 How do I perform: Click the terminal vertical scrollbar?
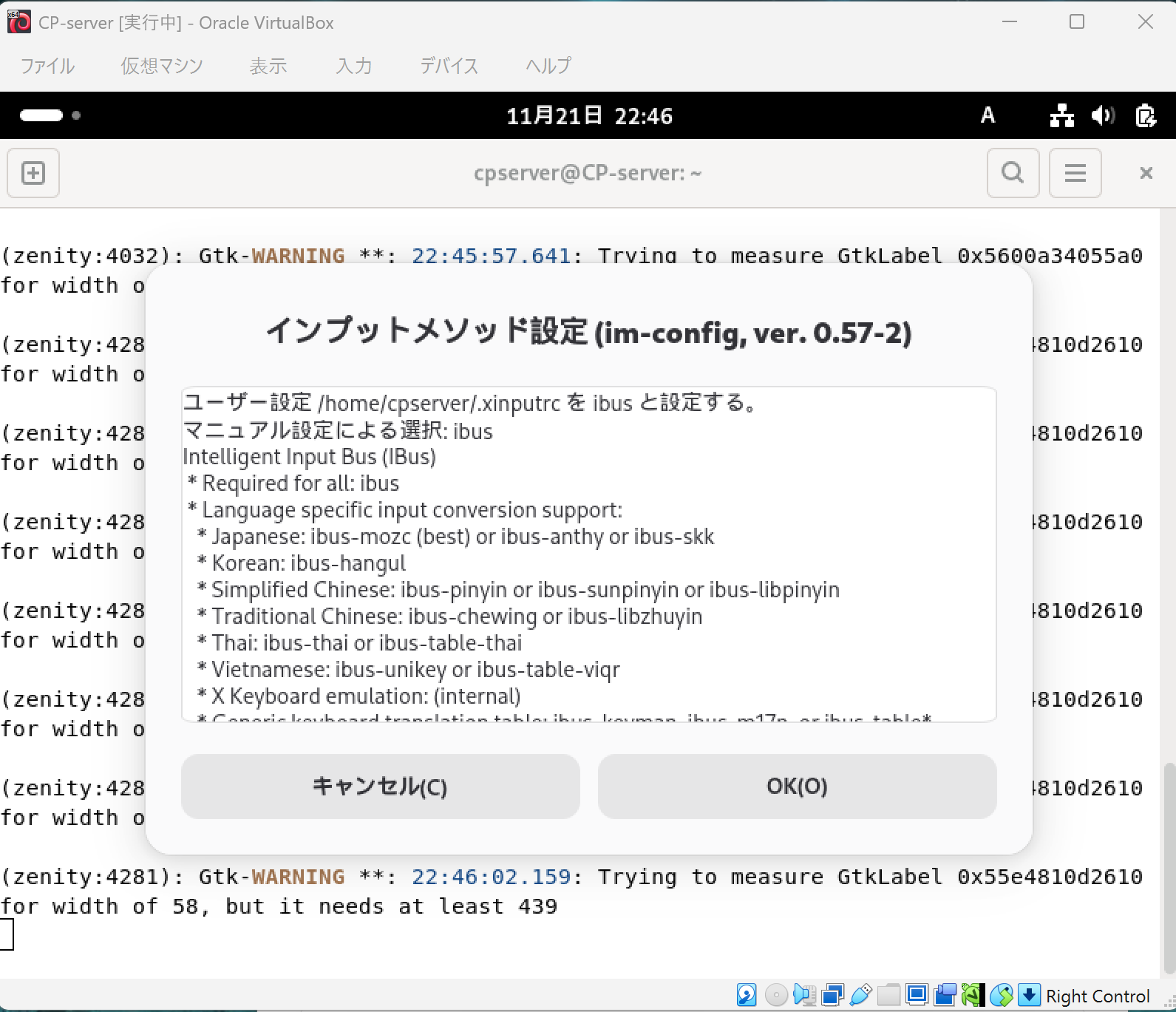pos(1169,869)
